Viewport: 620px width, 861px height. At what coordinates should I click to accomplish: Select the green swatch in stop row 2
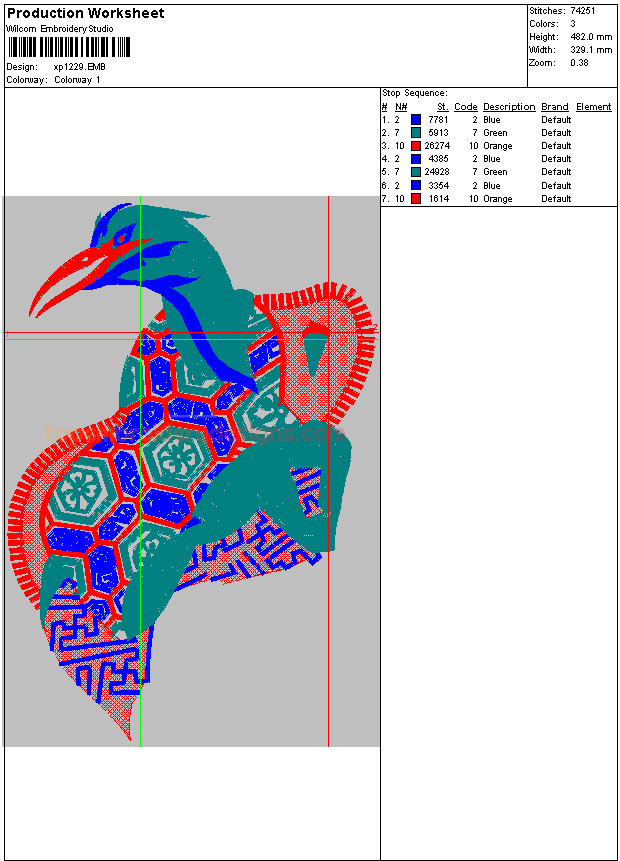tap(415, 133)
